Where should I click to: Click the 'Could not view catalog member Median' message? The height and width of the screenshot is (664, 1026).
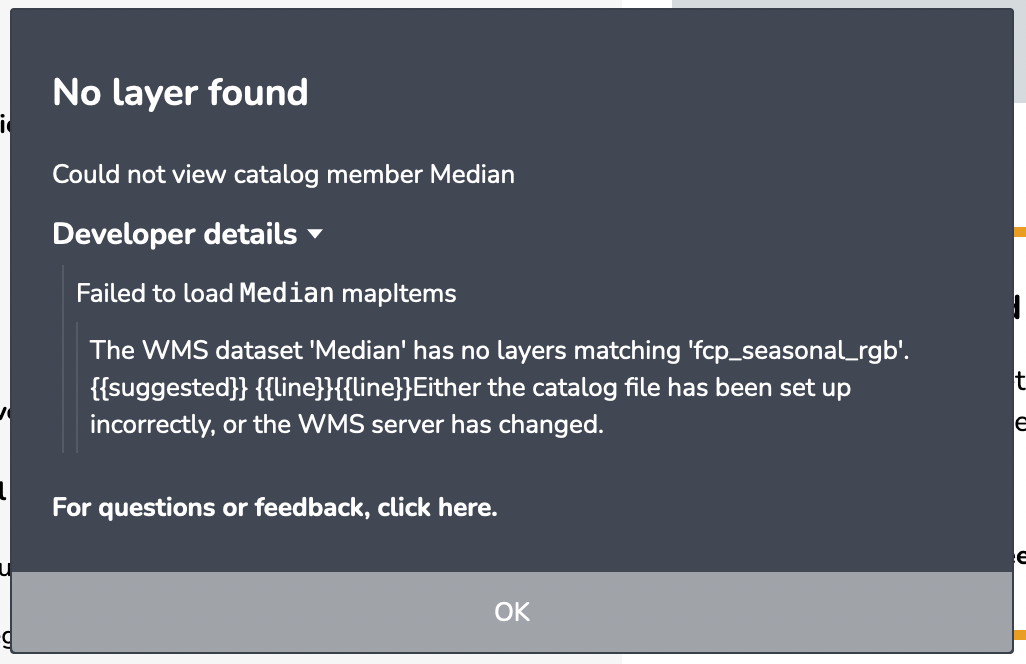point(284,174)
